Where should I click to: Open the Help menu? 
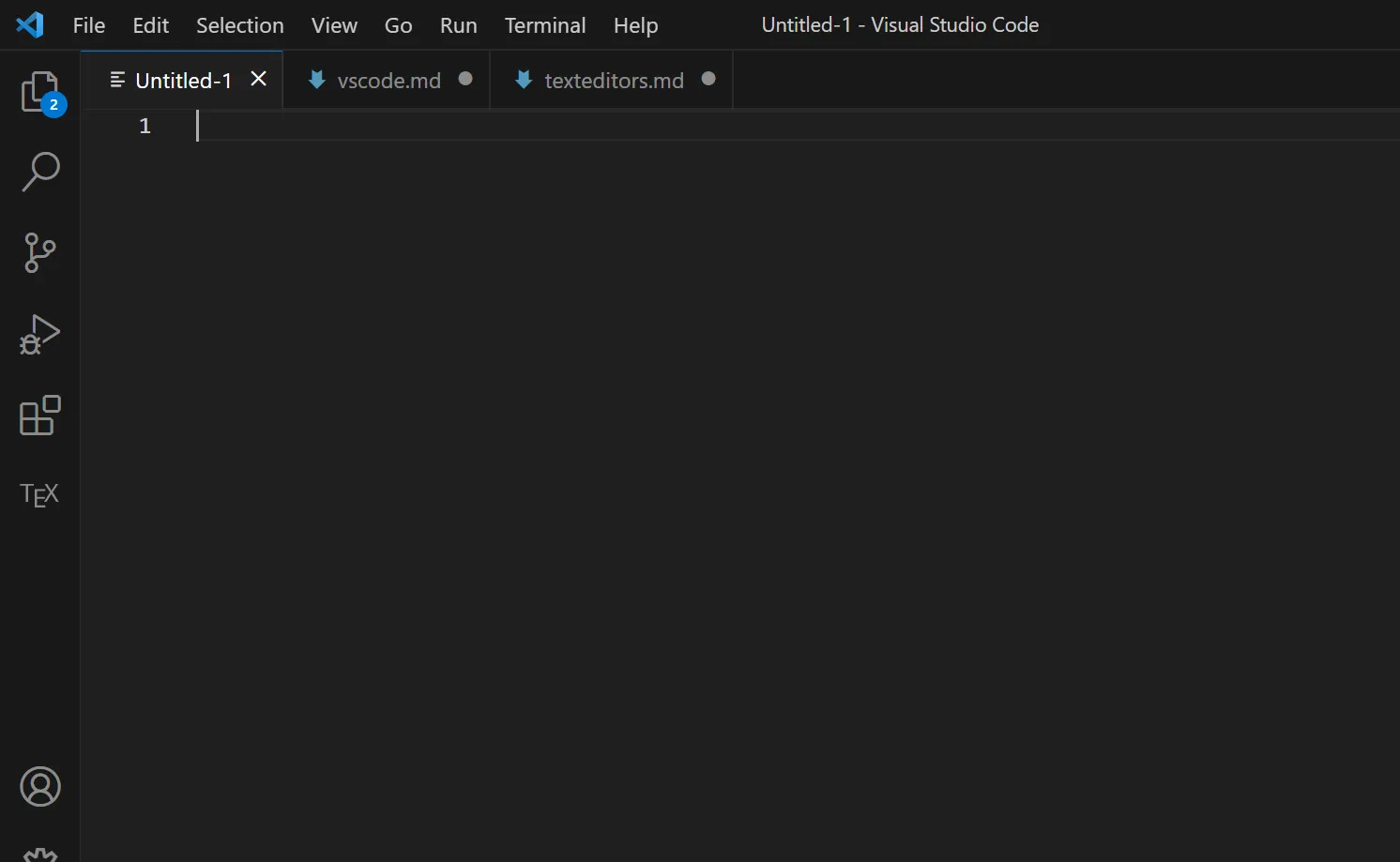(635, 25)
